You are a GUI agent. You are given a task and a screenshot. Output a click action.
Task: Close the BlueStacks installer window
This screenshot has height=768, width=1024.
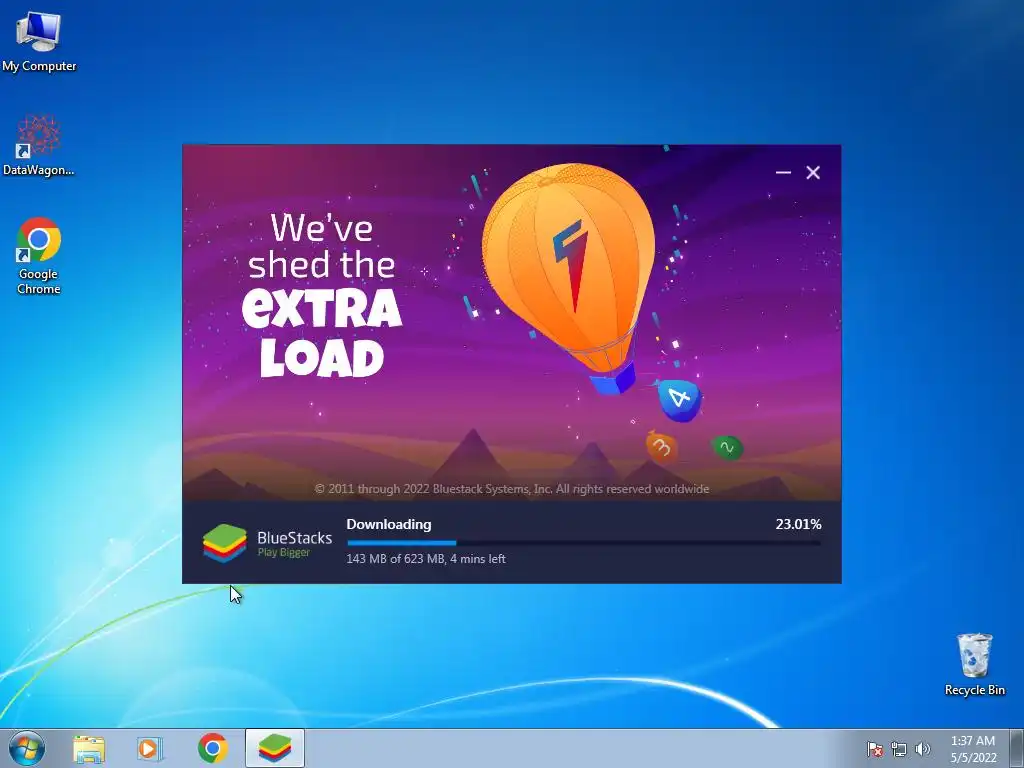coord(813,172)
